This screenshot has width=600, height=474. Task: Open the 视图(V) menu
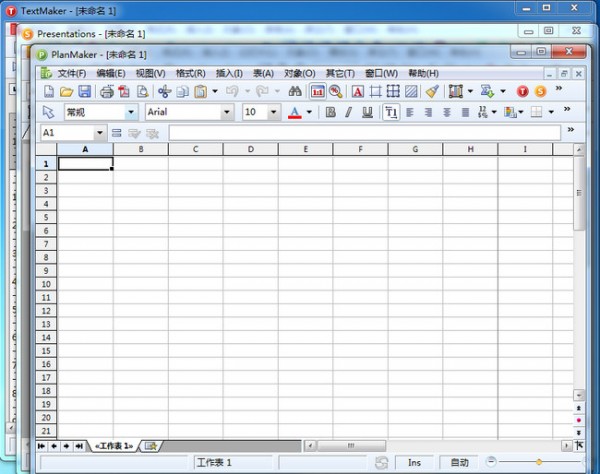[150, 73]
